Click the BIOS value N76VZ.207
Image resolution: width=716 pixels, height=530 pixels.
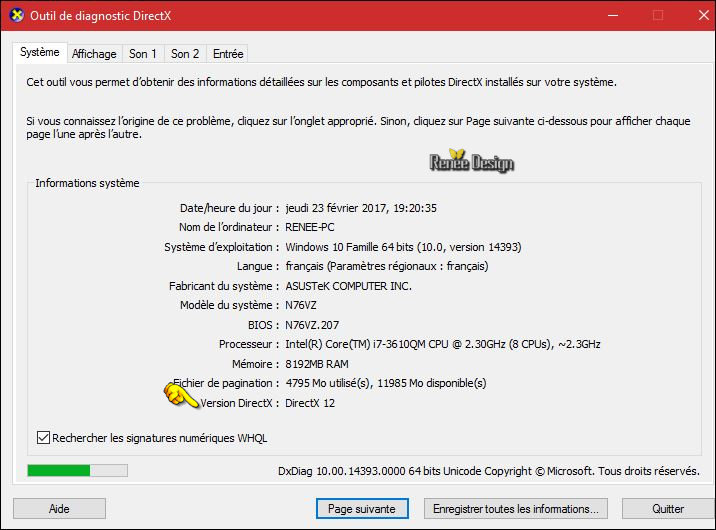coord(312,325)
